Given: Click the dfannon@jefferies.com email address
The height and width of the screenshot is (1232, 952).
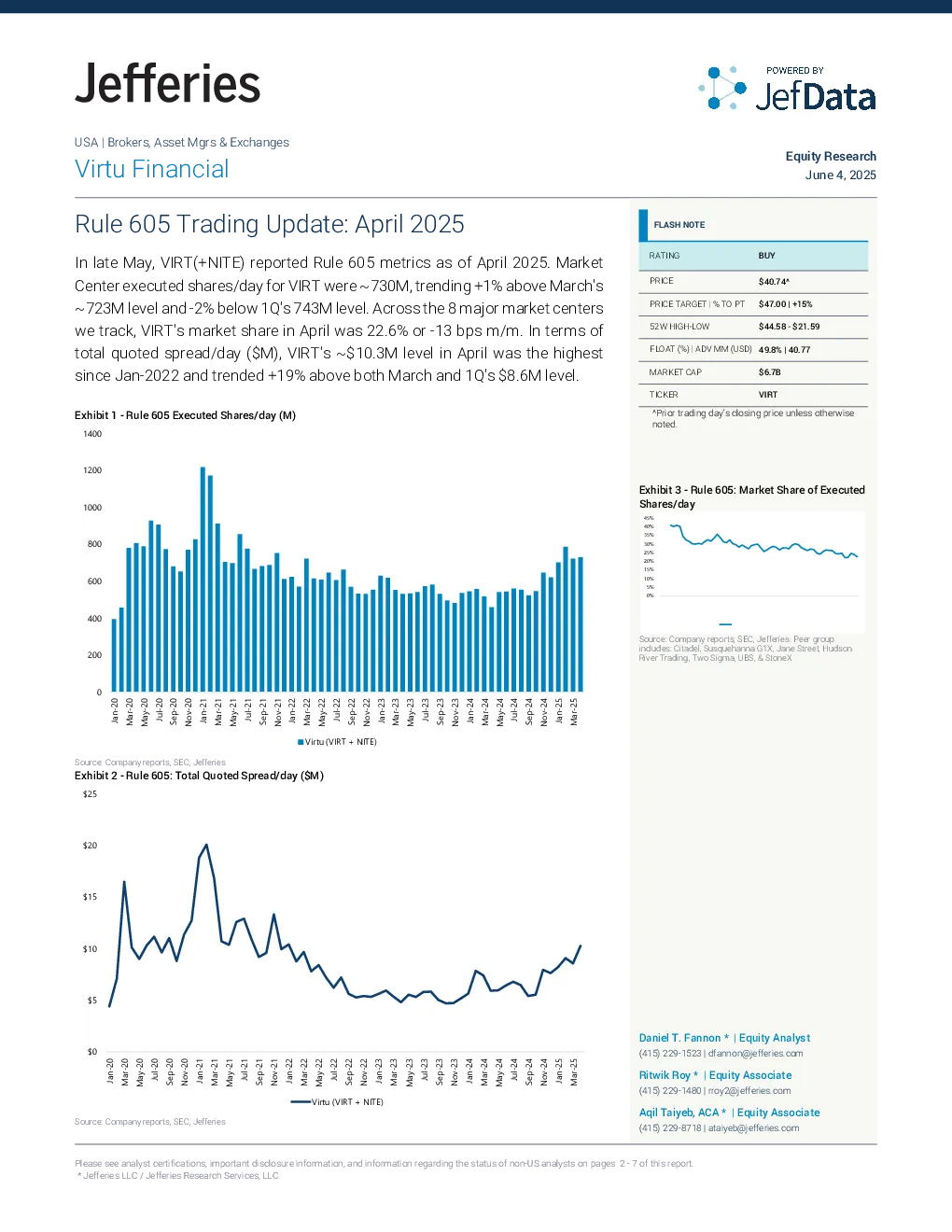Looking at the screenshot, I should tap(755, 1054).
